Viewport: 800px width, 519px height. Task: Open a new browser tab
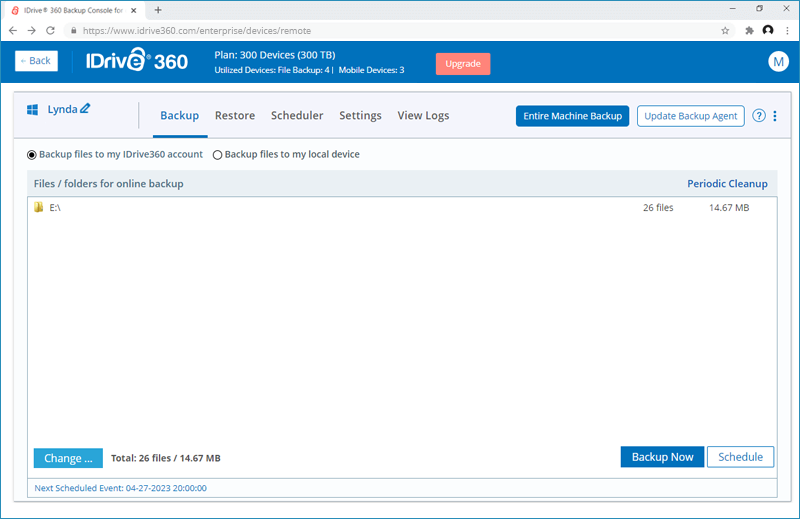point(158,10)
